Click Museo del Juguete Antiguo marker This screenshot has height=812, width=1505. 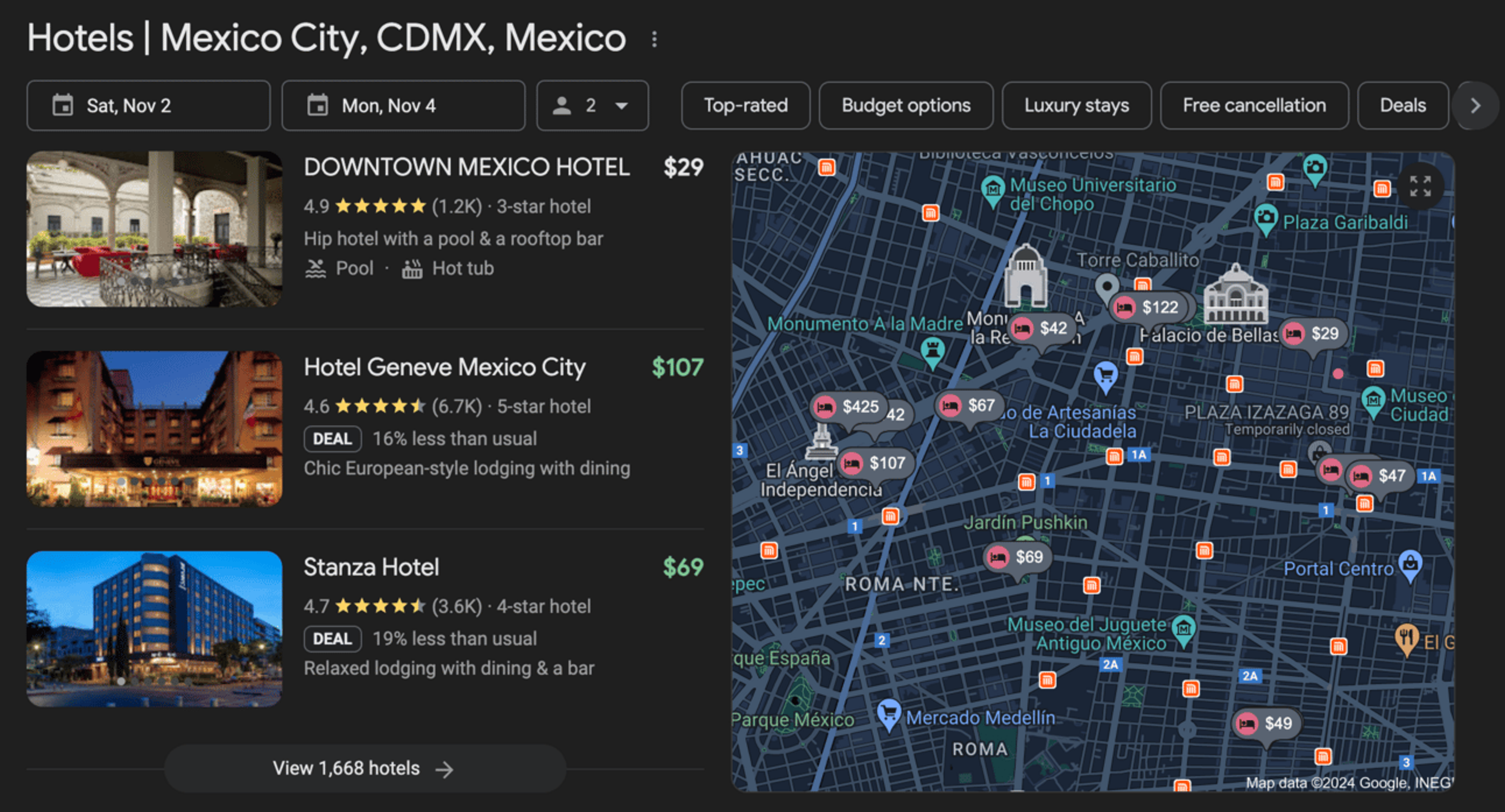click(x=1184, y=631)
